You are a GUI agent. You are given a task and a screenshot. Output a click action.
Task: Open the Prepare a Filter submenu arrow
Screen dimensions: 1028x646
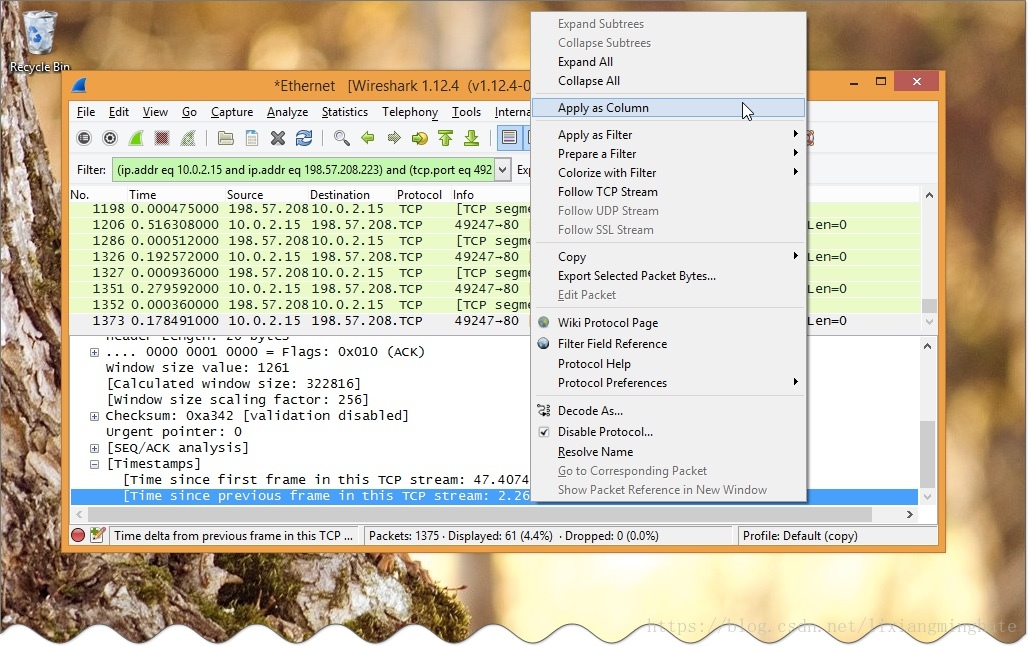[795, 153]
